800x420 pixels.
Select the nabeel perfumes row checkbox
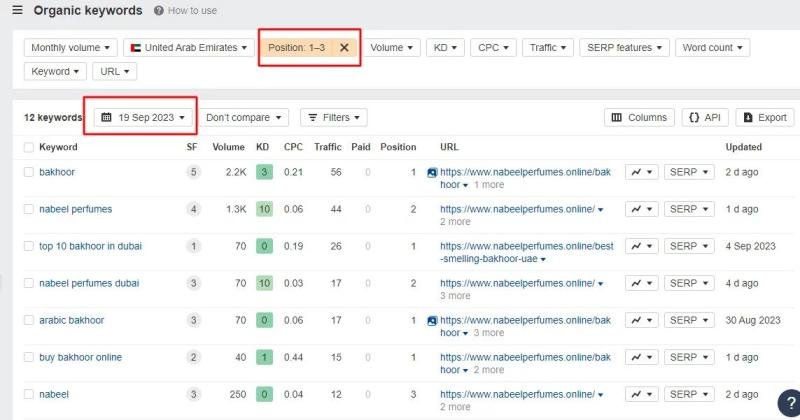tap(28, 209)
